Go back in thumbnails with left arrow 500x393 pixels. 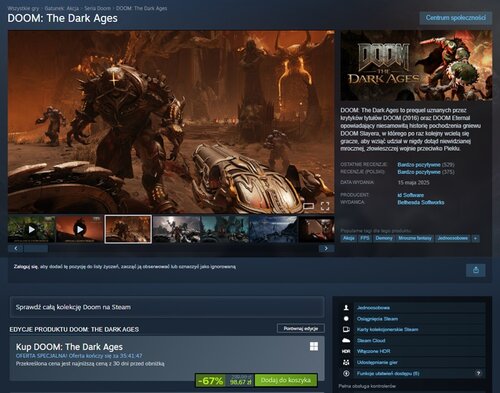point(16,248)
